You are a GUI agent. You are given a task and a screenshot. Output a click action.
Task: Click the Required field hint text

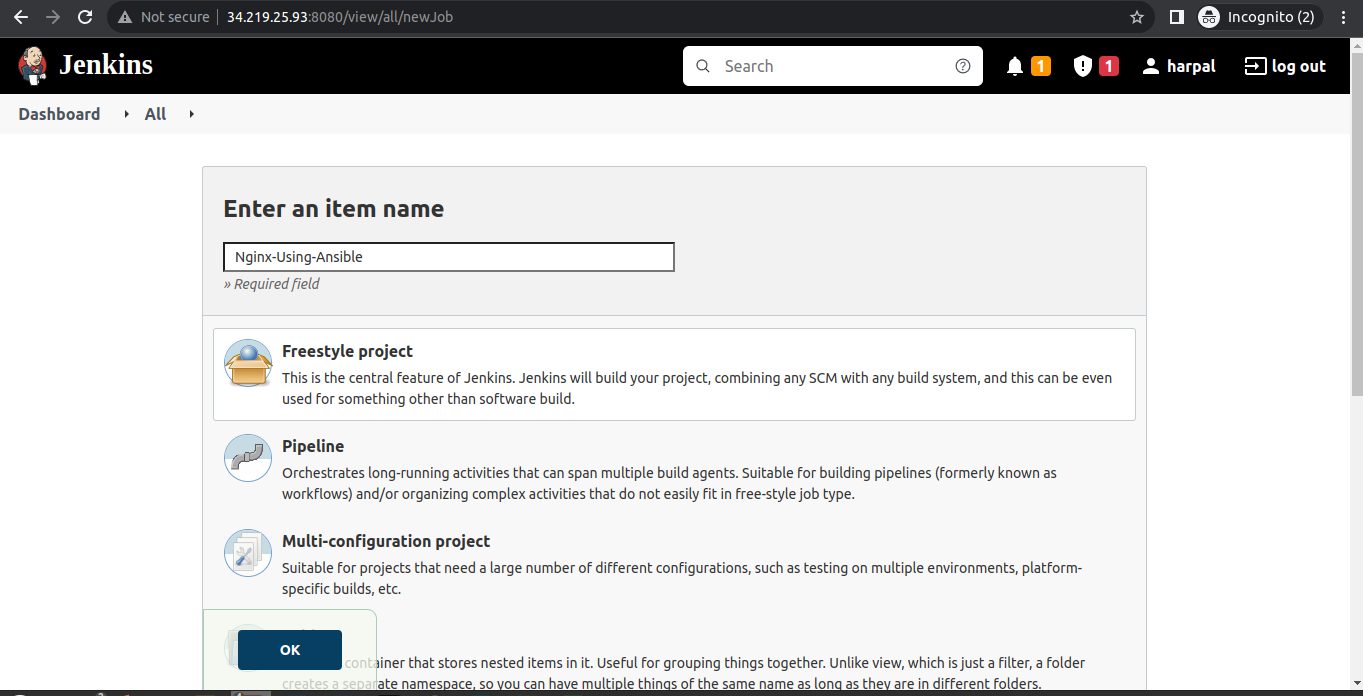272,284
